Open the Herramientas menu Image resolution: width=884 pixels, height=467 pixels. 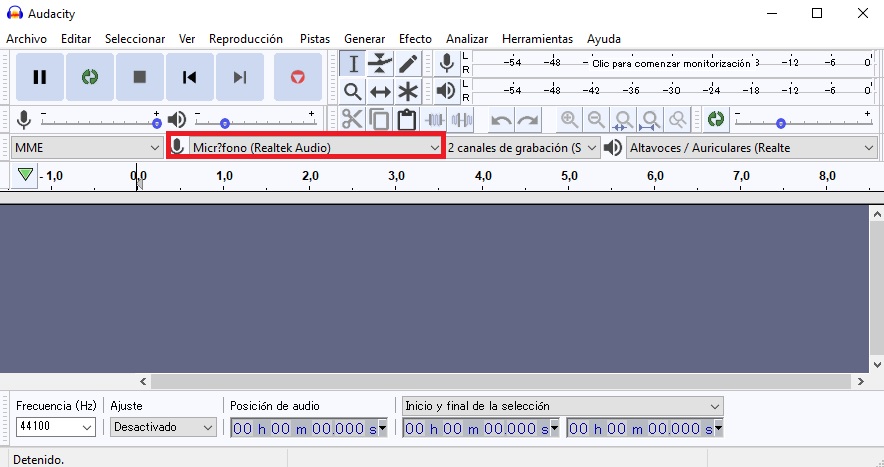click(537, 39)
